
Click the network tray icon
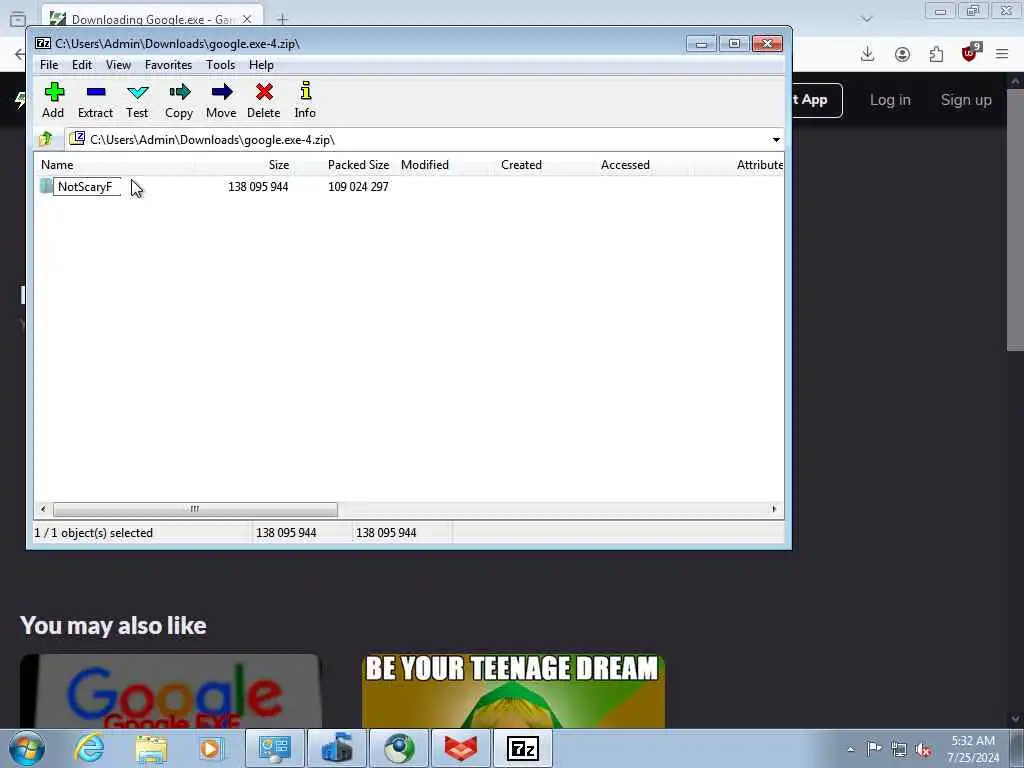coord(899,749)
